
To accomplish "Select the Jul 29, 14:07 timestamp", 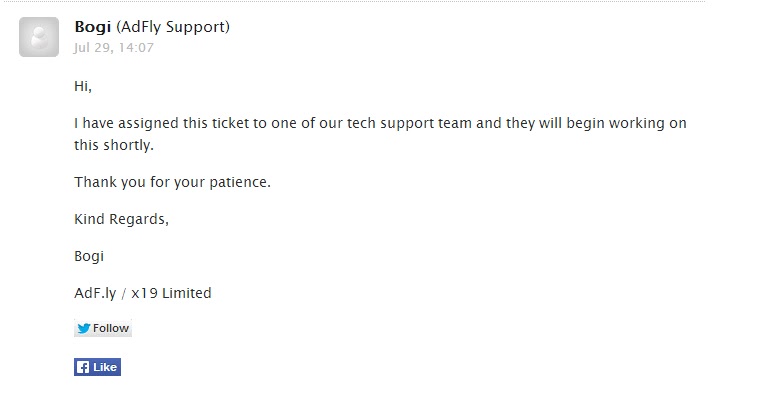I will click(114, 47).
